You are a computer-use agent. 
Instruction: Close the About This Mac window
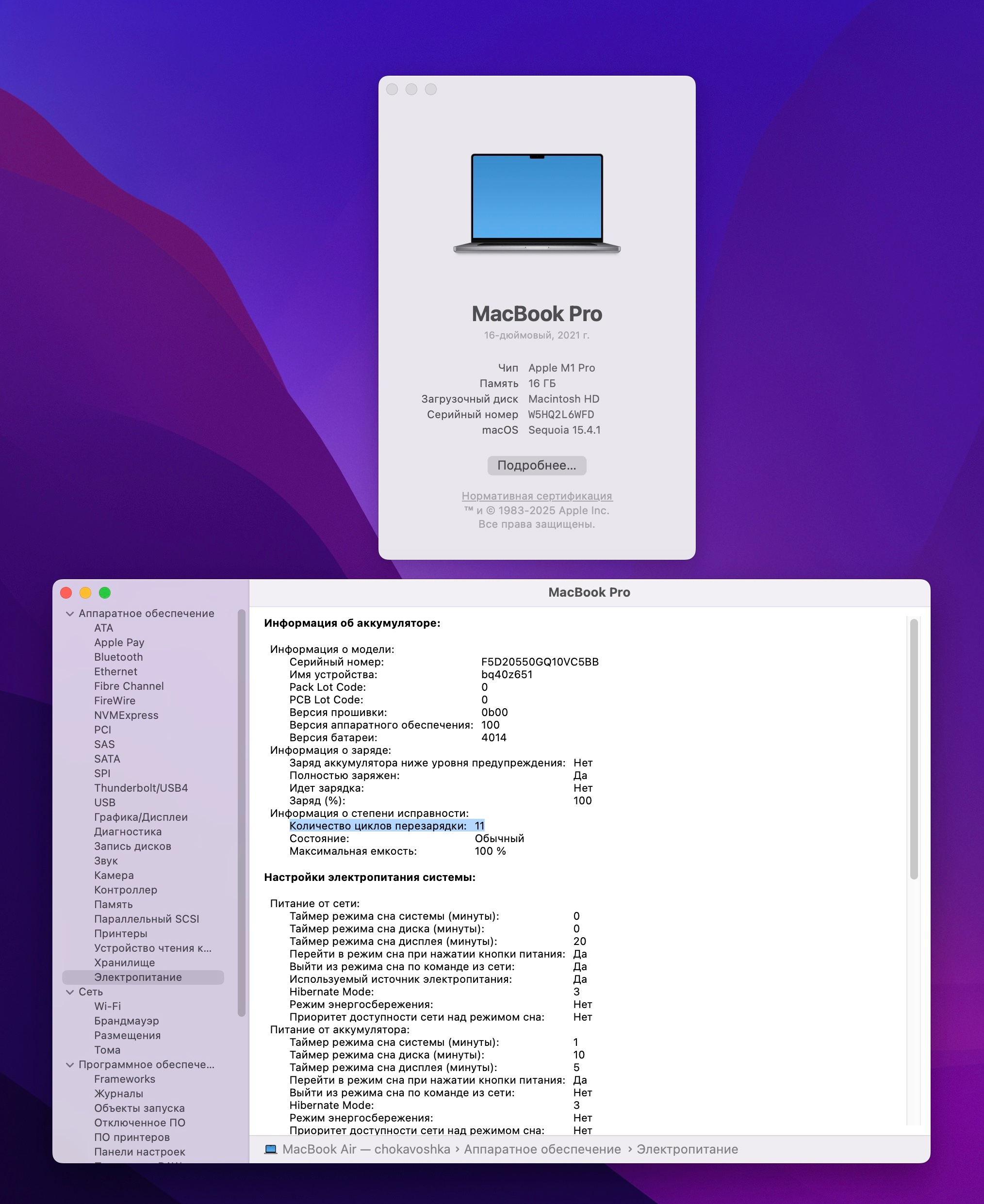pos(392,90)
